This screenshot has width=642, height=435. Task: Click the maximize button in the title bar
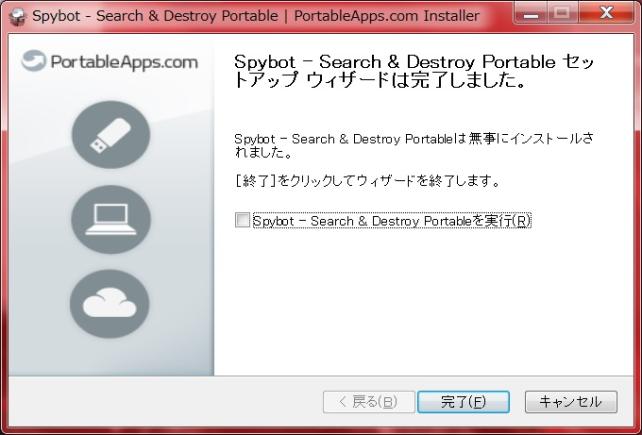(x=562, y=14)
